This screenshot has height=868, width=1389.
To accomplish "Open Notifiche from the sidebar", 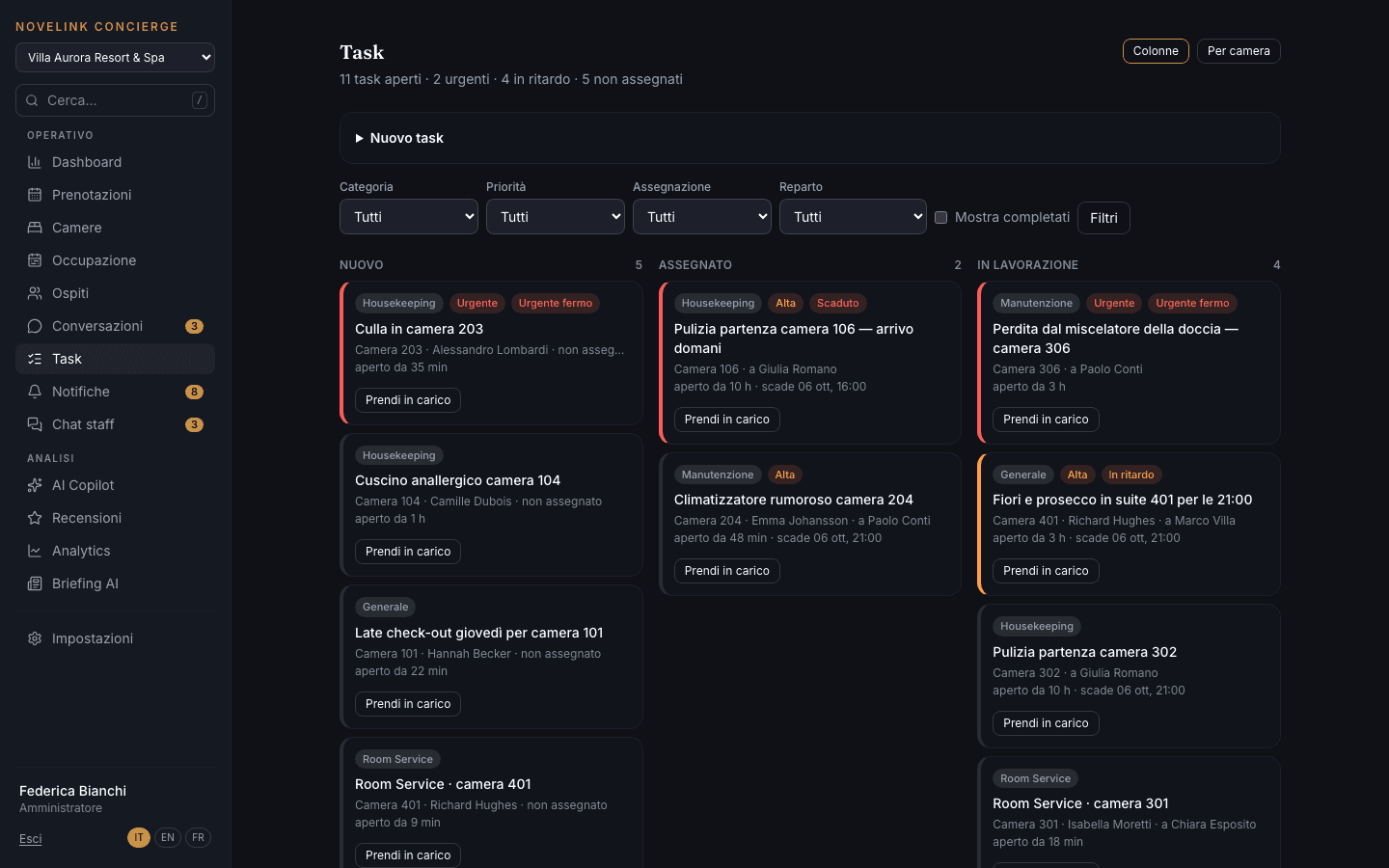I will point(115,392).
